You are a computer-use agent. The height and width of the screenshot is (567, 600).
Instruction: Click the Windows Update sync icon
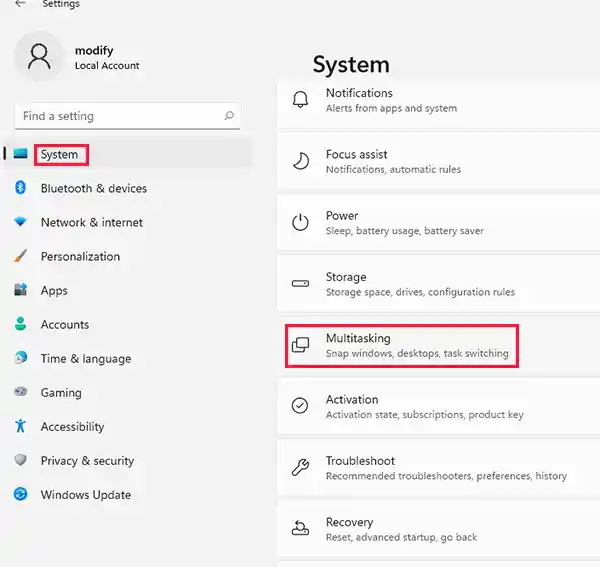(x=20, y=494)
